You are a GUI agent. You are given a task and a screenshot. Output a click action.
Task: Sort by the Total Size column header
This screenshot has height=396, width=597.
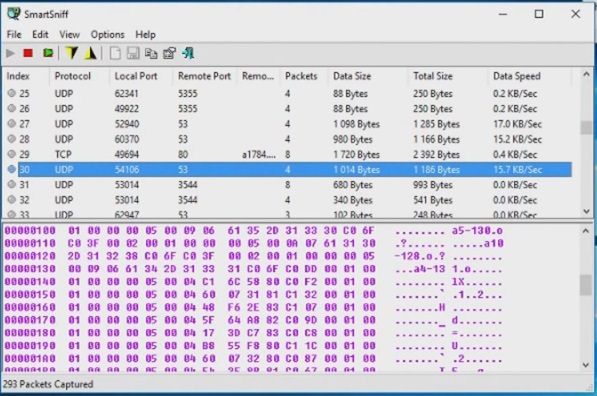(448, 76)
